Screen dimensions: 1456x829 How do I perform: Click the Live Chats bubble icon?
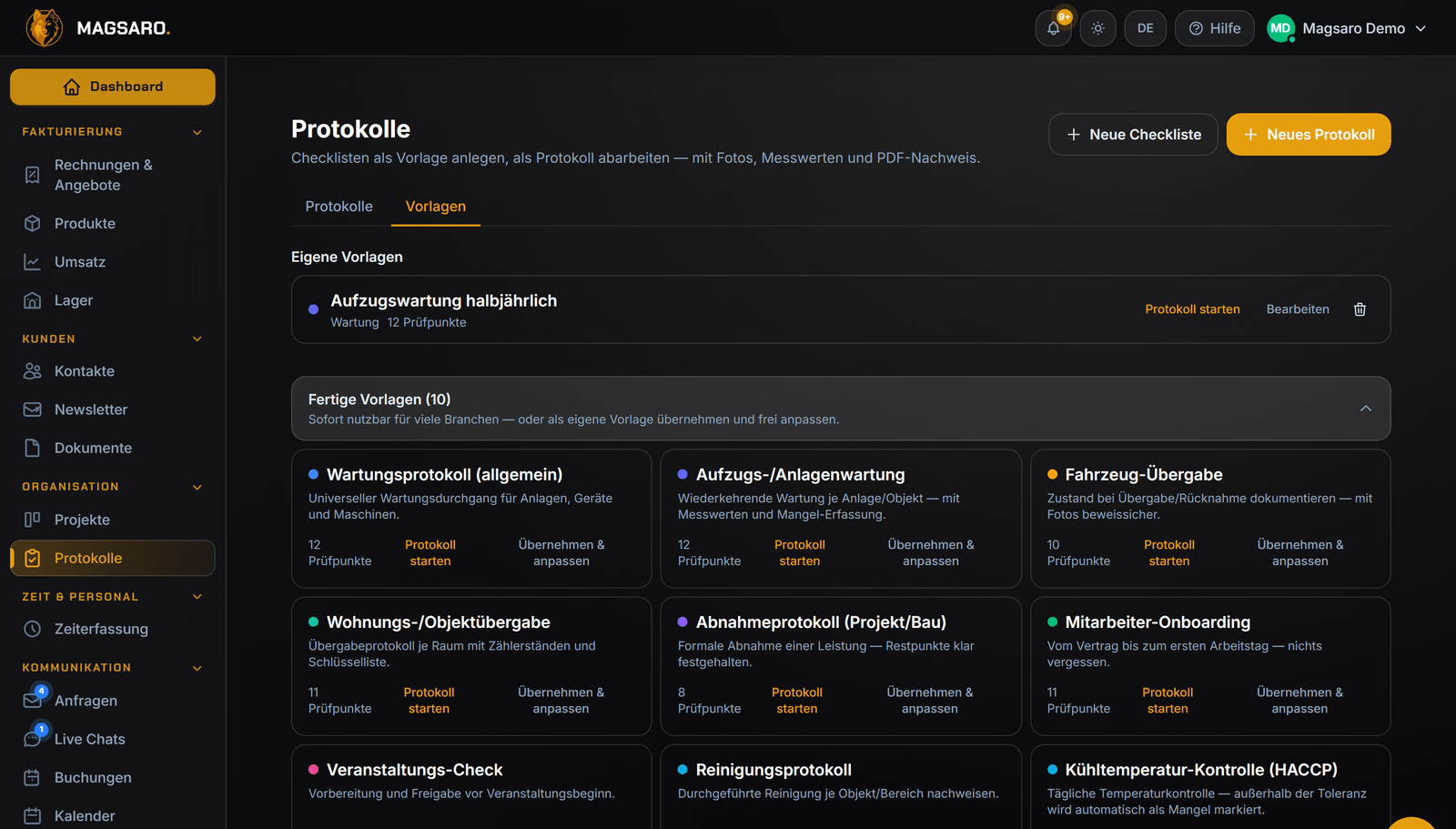32,739
